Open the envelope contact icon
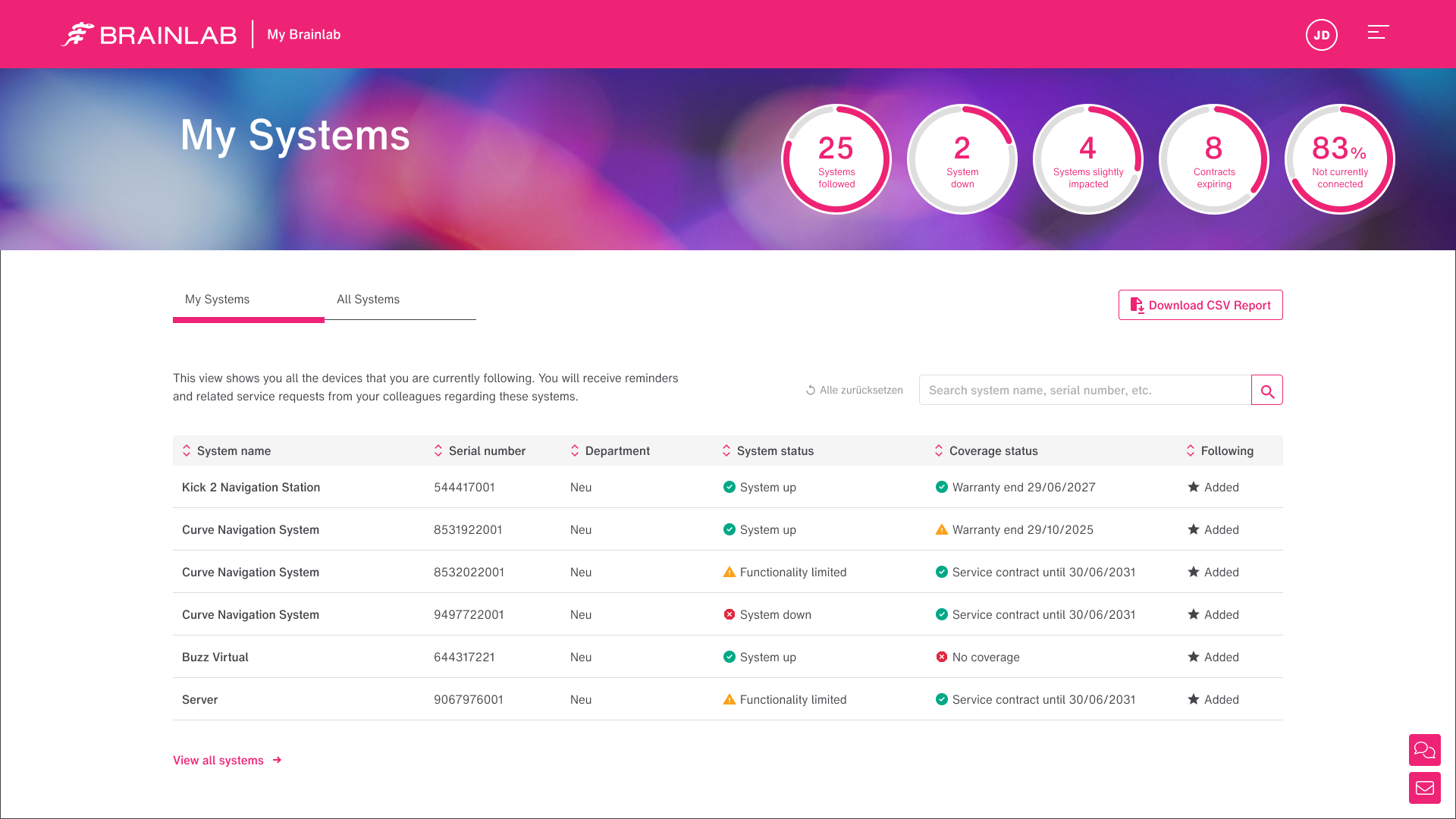 [1424, 788]
